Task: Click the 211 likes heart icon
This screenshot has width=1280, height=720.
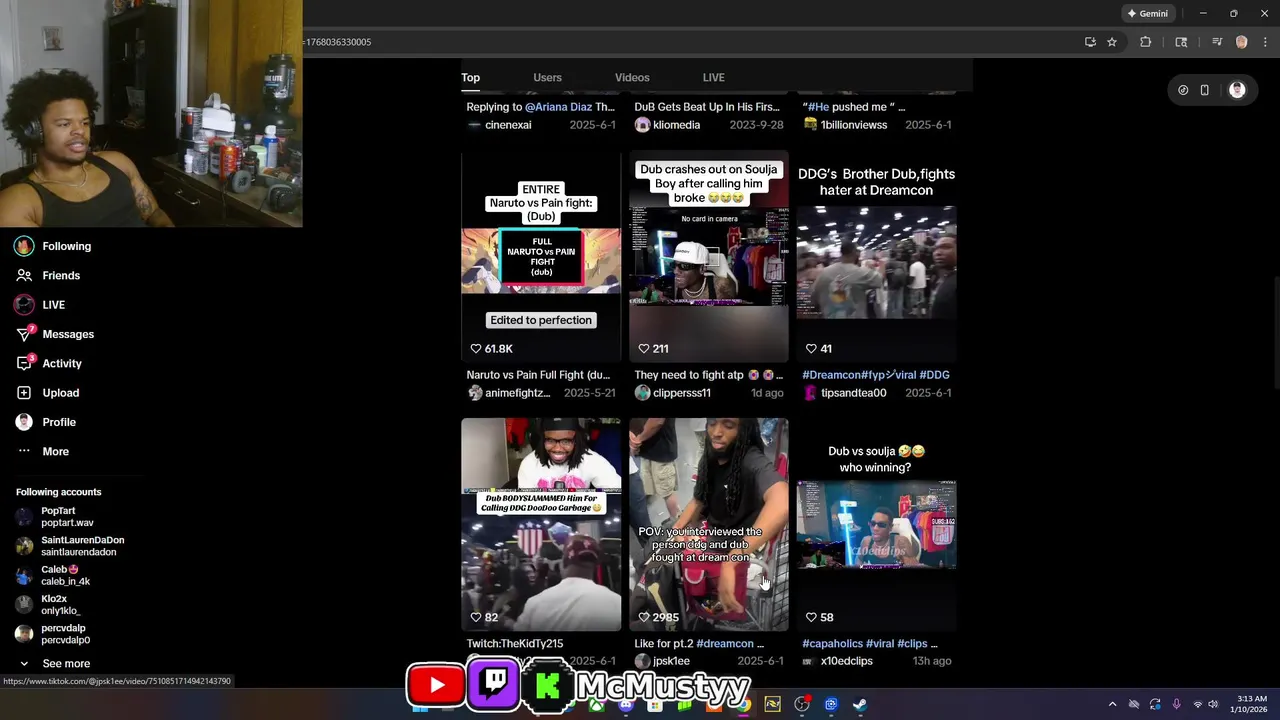Action: [644, 349]
